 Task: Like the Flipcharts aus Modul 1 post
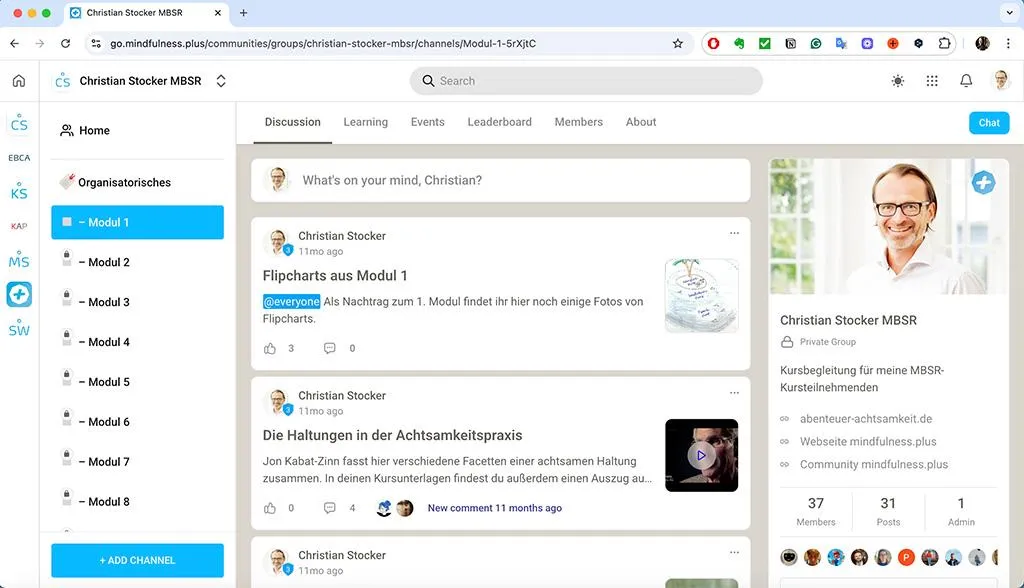click(270, 348)
